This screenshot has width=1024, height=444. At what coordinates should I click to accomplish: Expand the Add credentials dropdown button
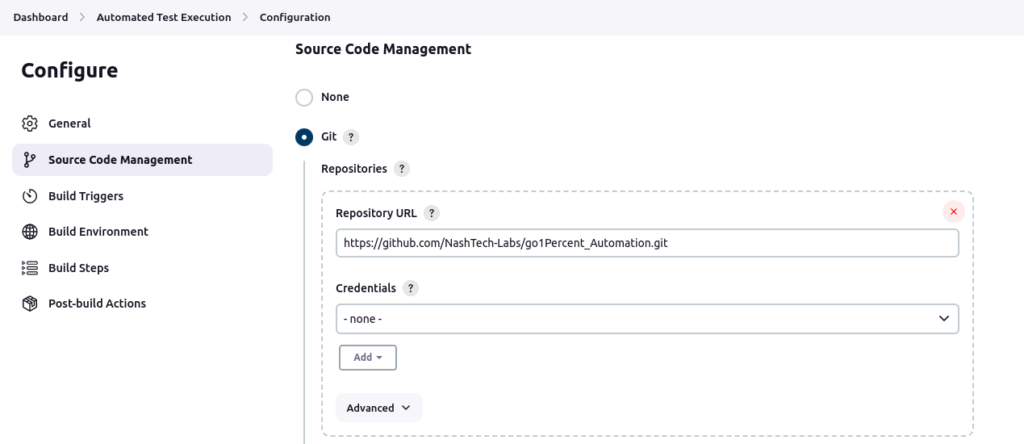pos(368,357)
